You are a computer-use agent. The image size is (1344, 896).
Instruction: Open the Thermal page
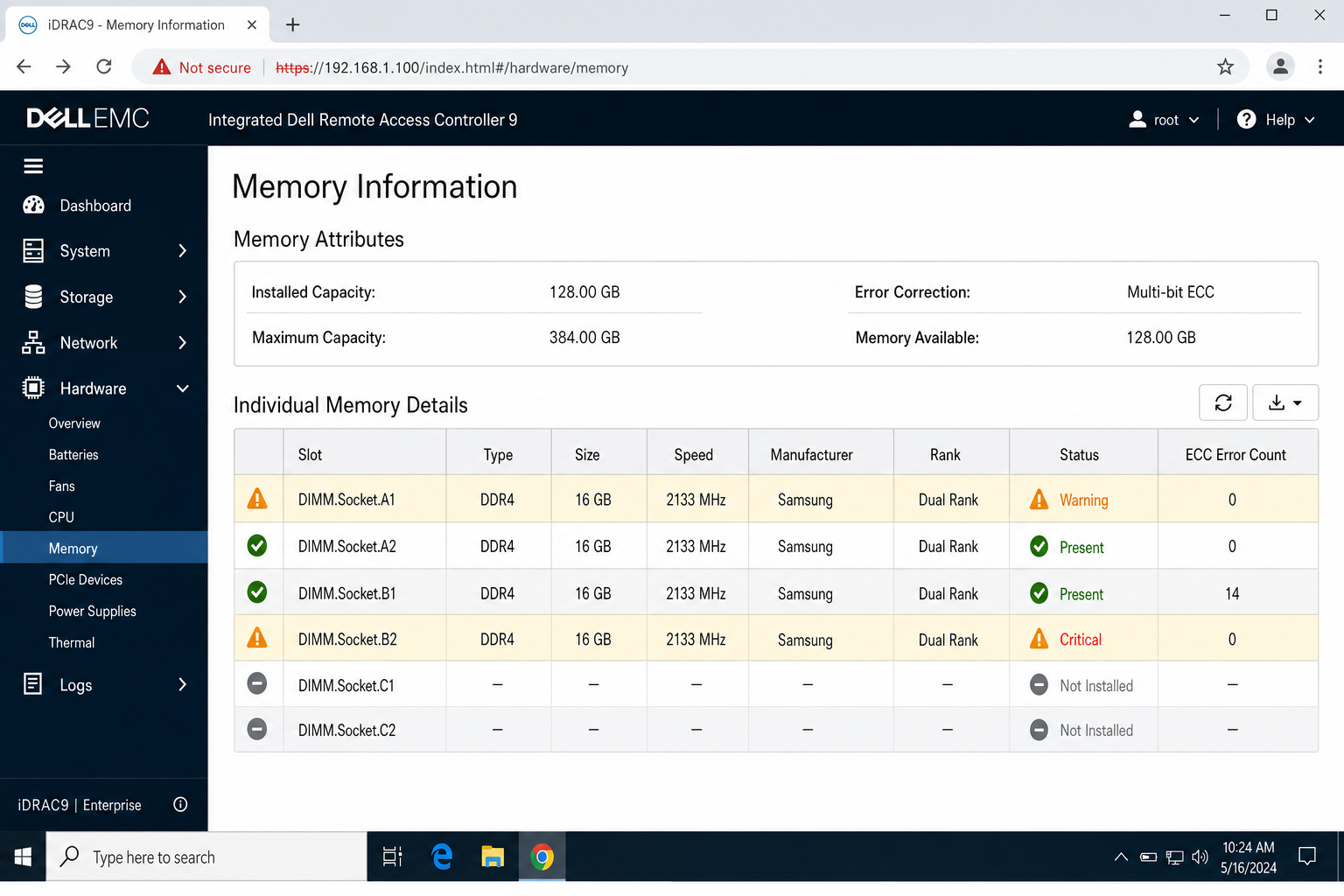tap(72, 643)
